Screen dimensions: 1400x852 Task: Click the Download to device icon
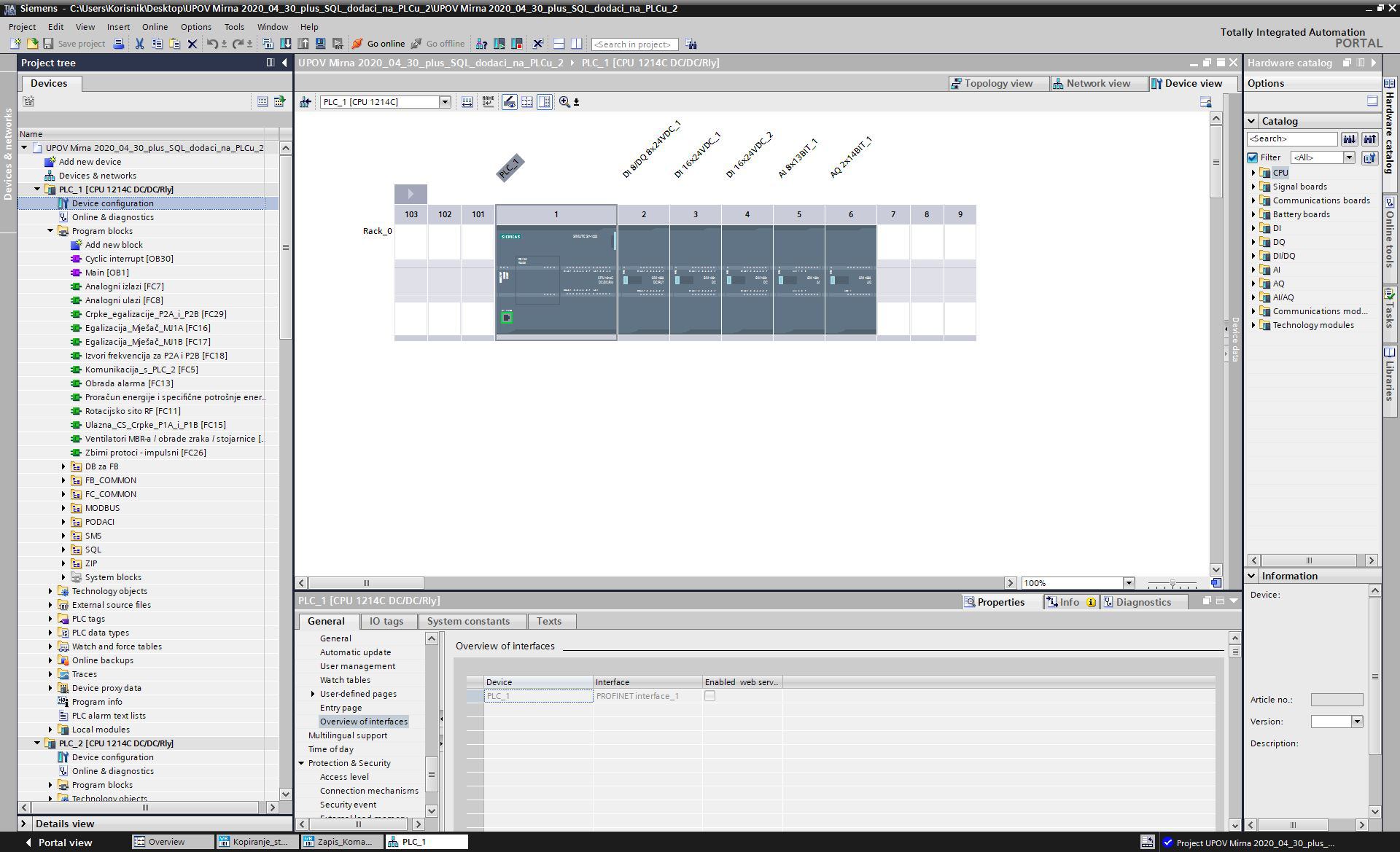285,44
